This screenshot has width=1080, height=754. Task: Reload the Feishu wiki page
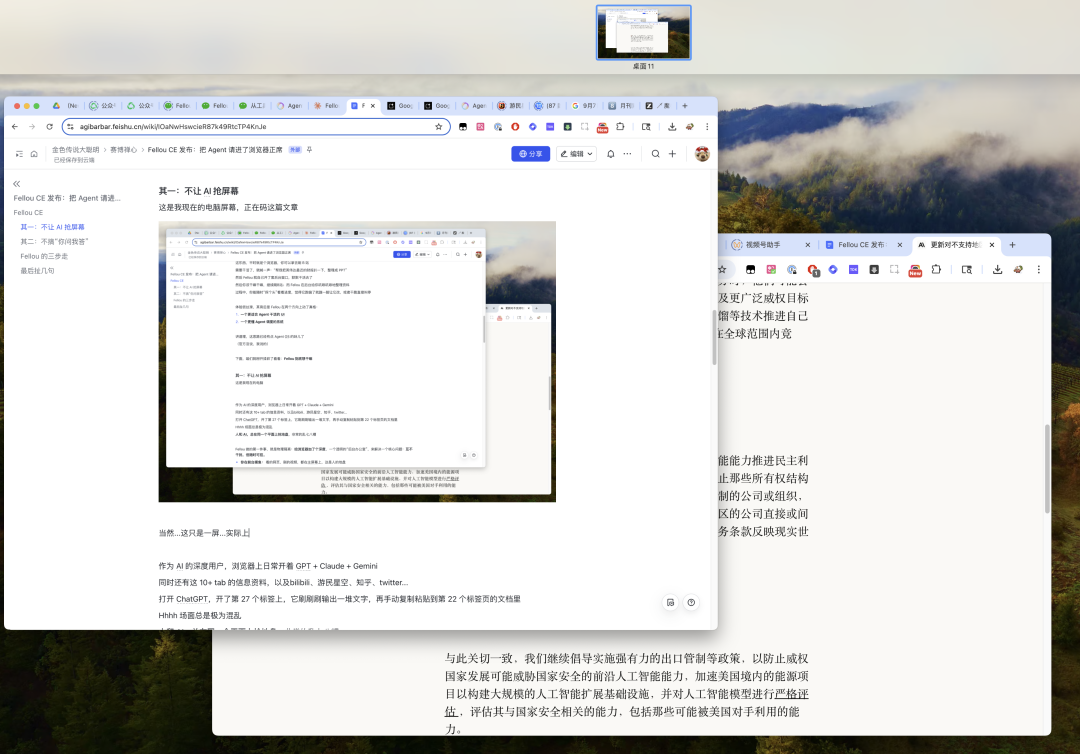[x=50, y=127]
